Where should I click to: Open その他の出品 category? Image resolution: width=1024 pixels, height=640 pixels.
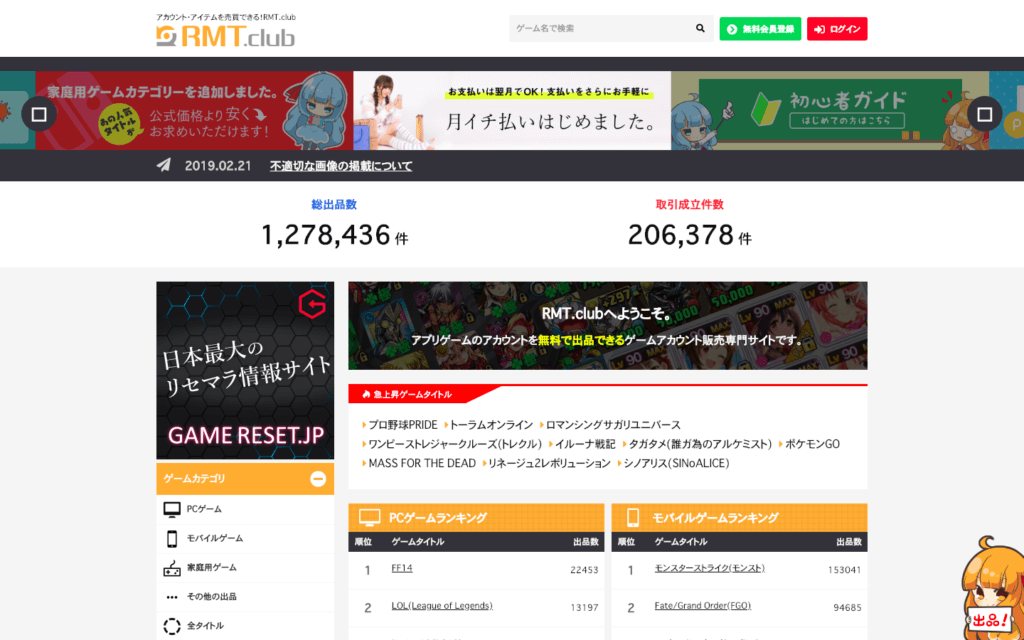pos(245,596)
